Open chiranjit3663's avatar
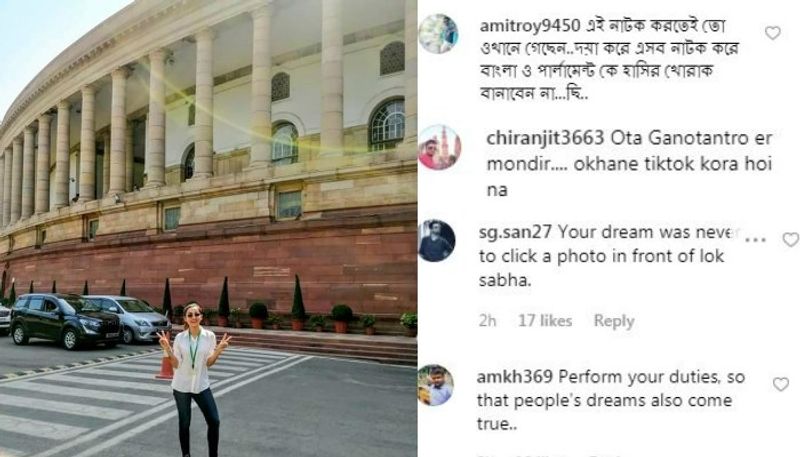Viewport: 800px width, 457px height. pos(440,147)
